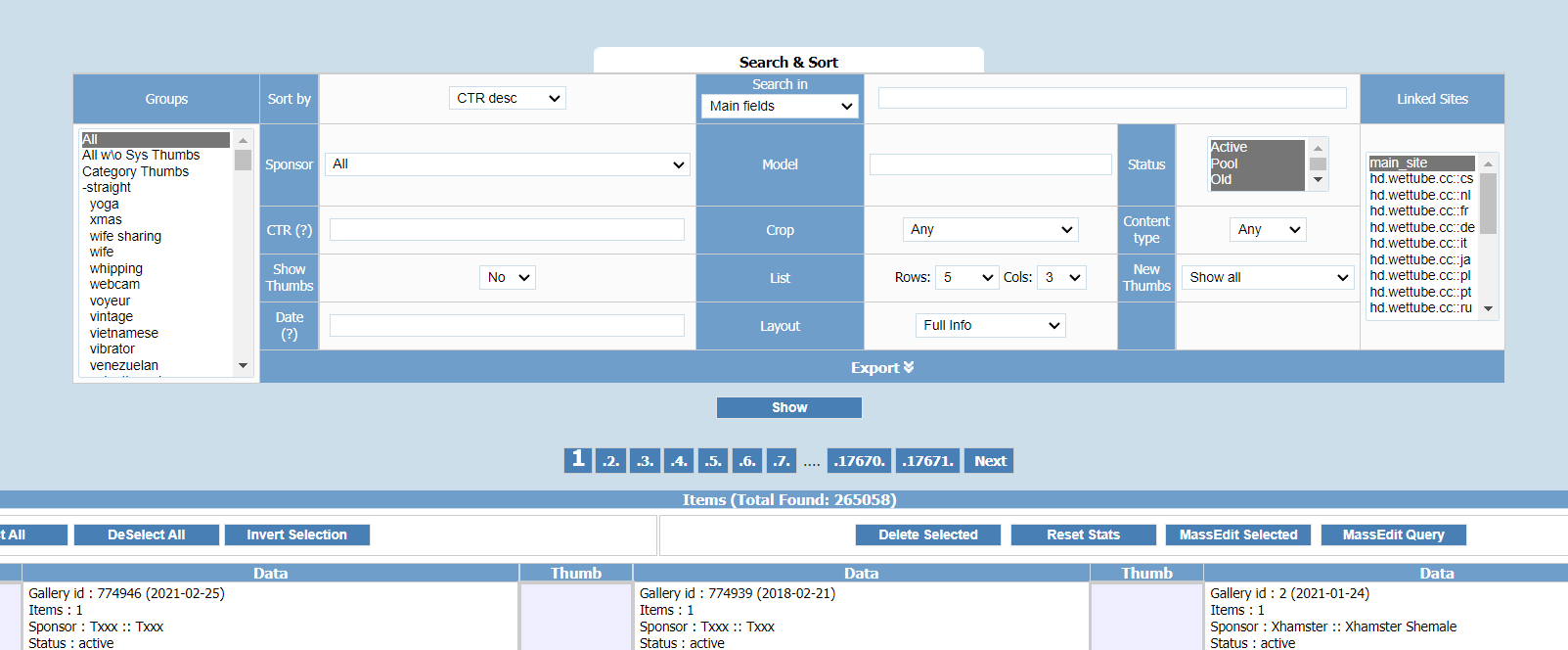
Task: Open the Layout Full Info dropdown
Action: (990, 325)
